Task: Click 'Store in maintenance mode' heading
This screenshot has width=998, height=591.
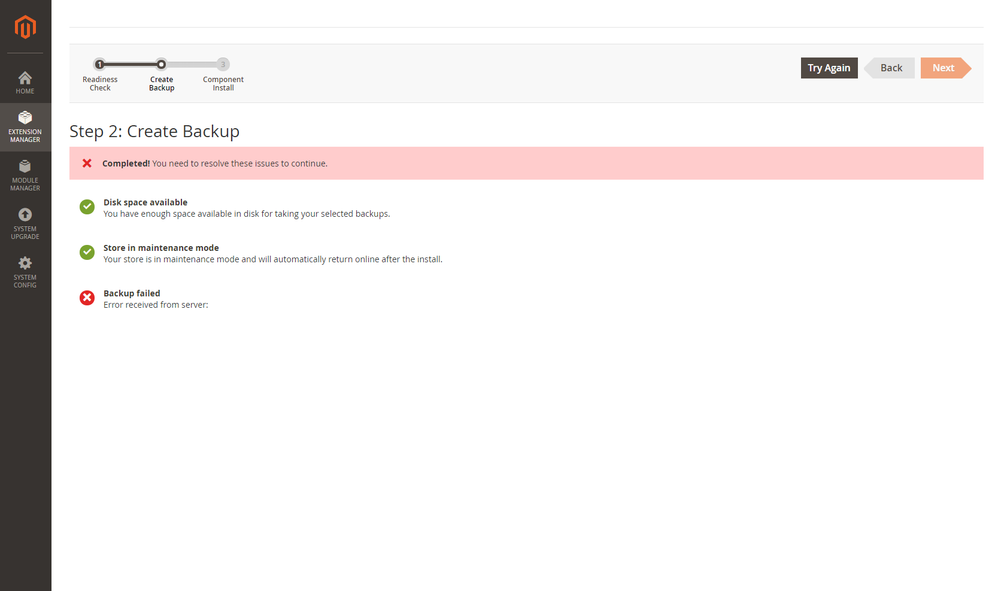Action: click(x=161, y=248)
